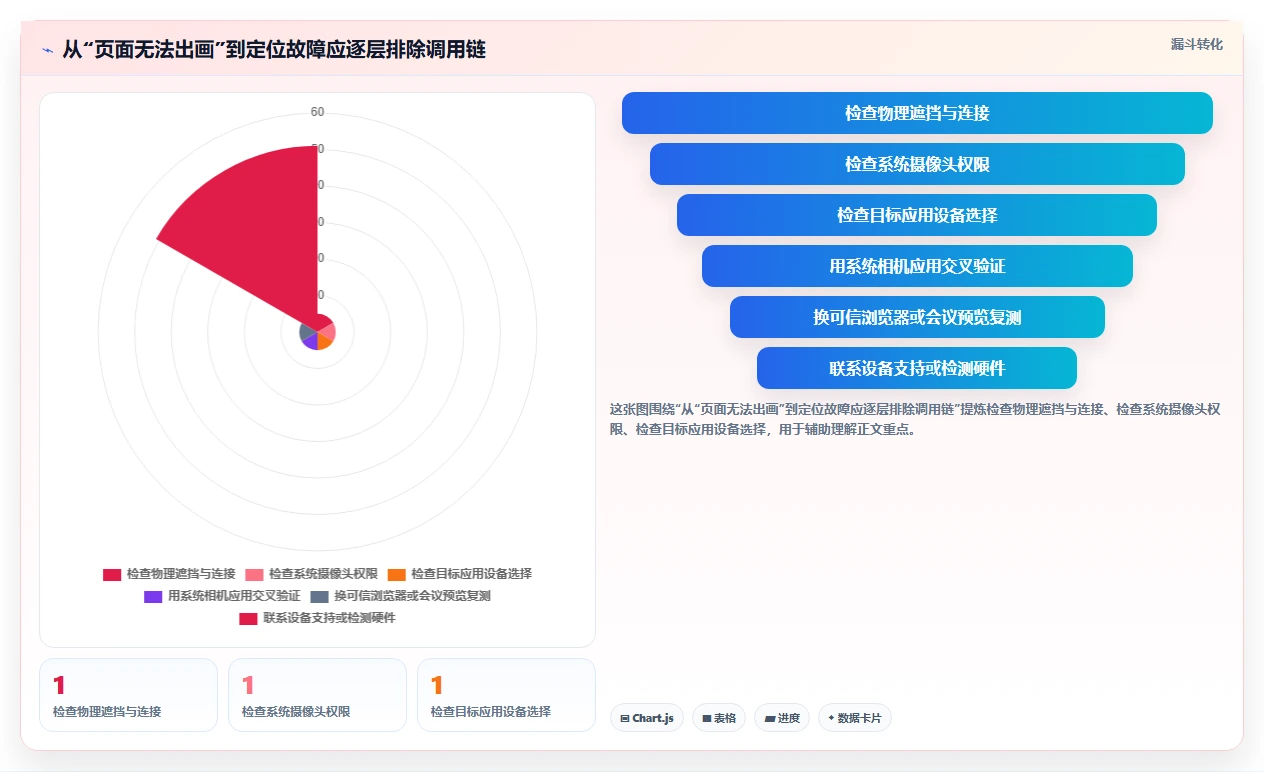Toggle legend swatch for 检查系统摄像头权限
The width and height of the screenshot is (1264, 772).
point(254,574)
